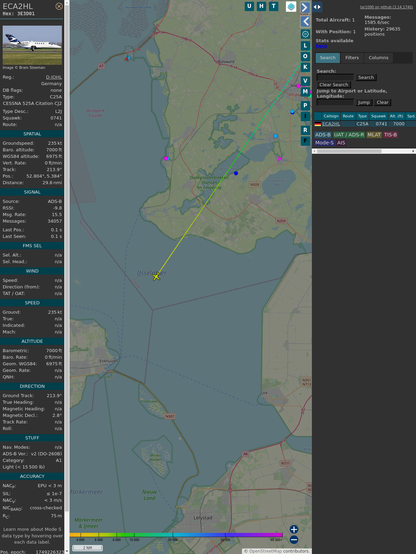416x554 pixels.
Task: Toggle the AIS source legend
Action: click(x=341, y=143)
